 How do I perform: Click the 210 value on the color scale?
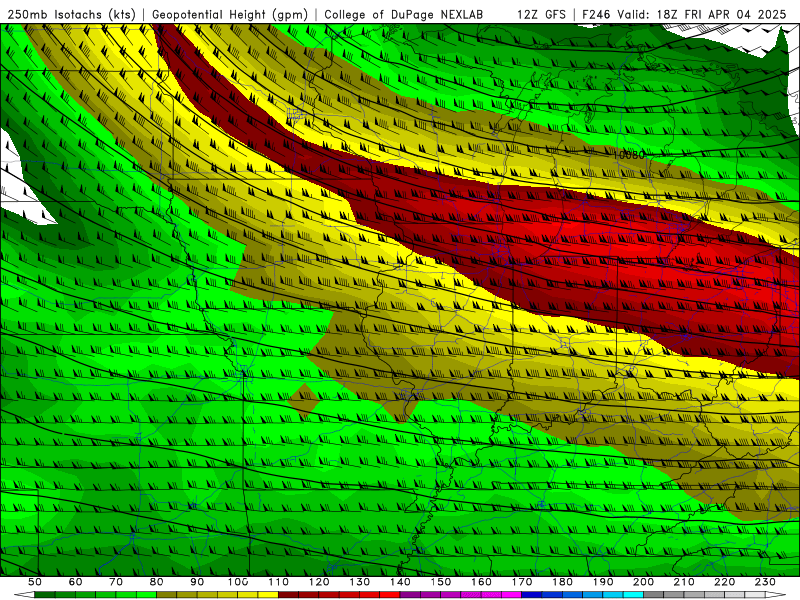tap(684, 582)
